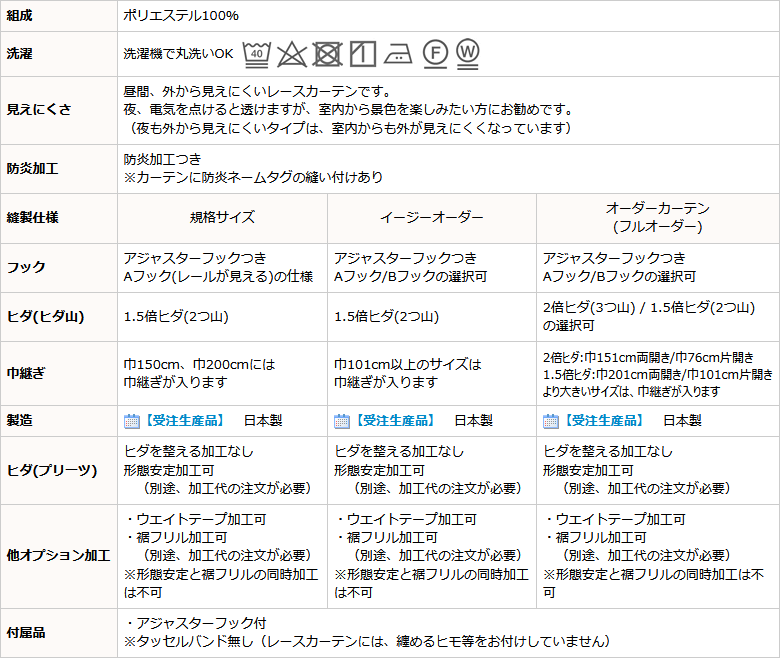Click the 付属品 row label
Viewport: 780px width, 658px height.
(x=26, y=632)
